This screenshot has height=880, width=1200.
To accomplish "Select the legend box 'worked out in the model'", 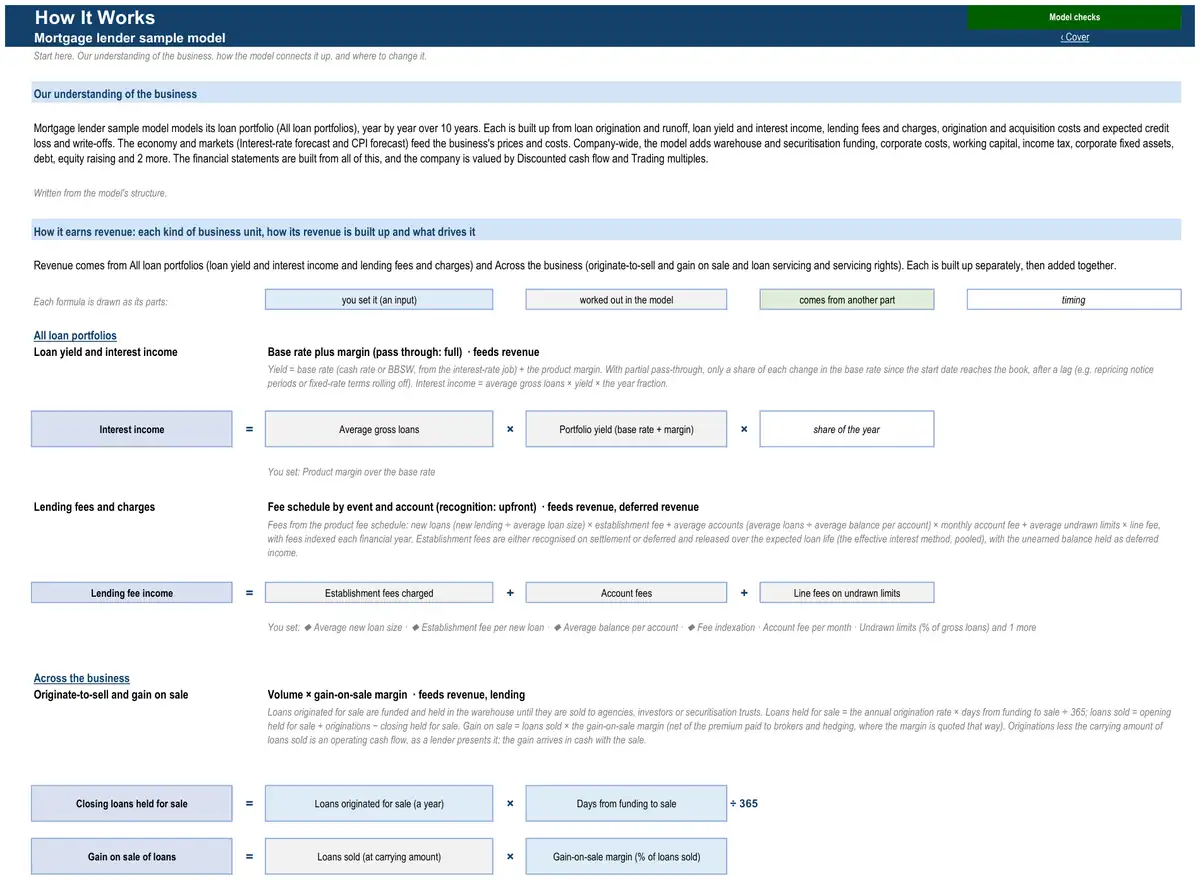I will click(x=626, y=300).
